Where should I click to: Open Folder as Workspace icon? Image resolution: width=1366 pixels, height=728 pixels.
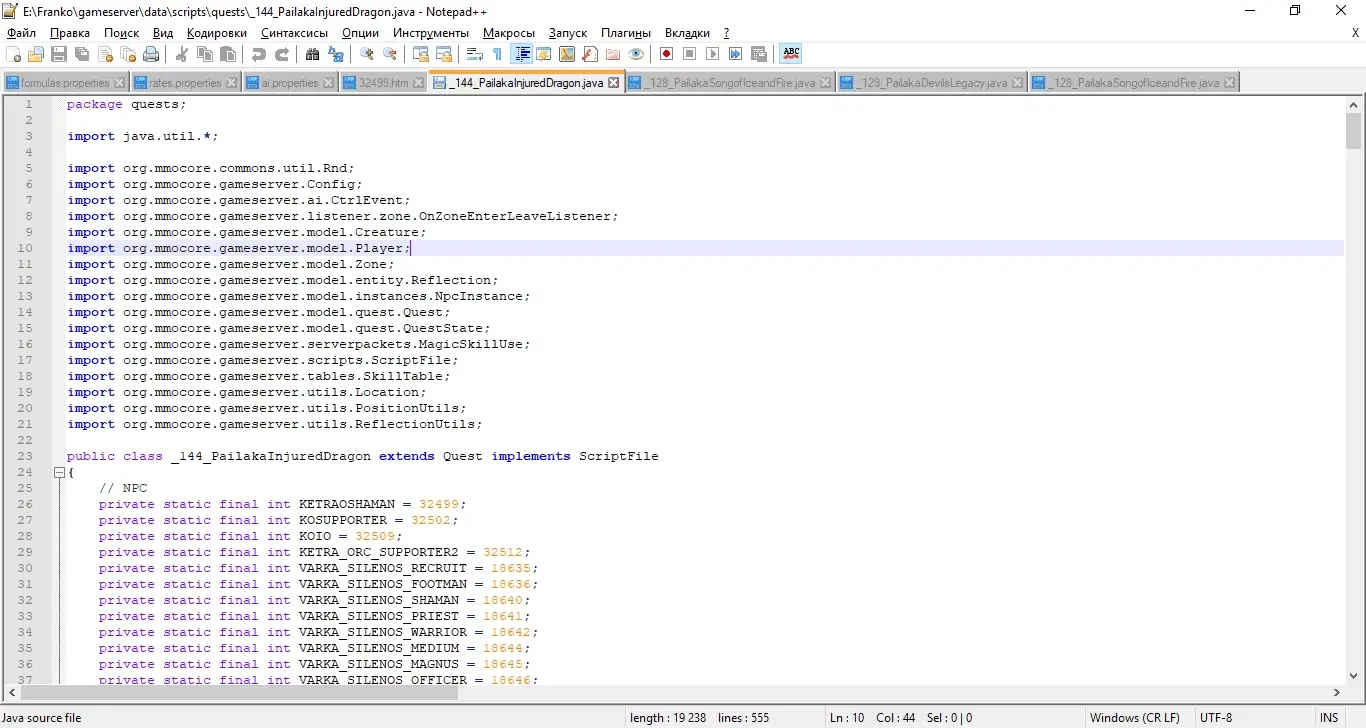612,54
